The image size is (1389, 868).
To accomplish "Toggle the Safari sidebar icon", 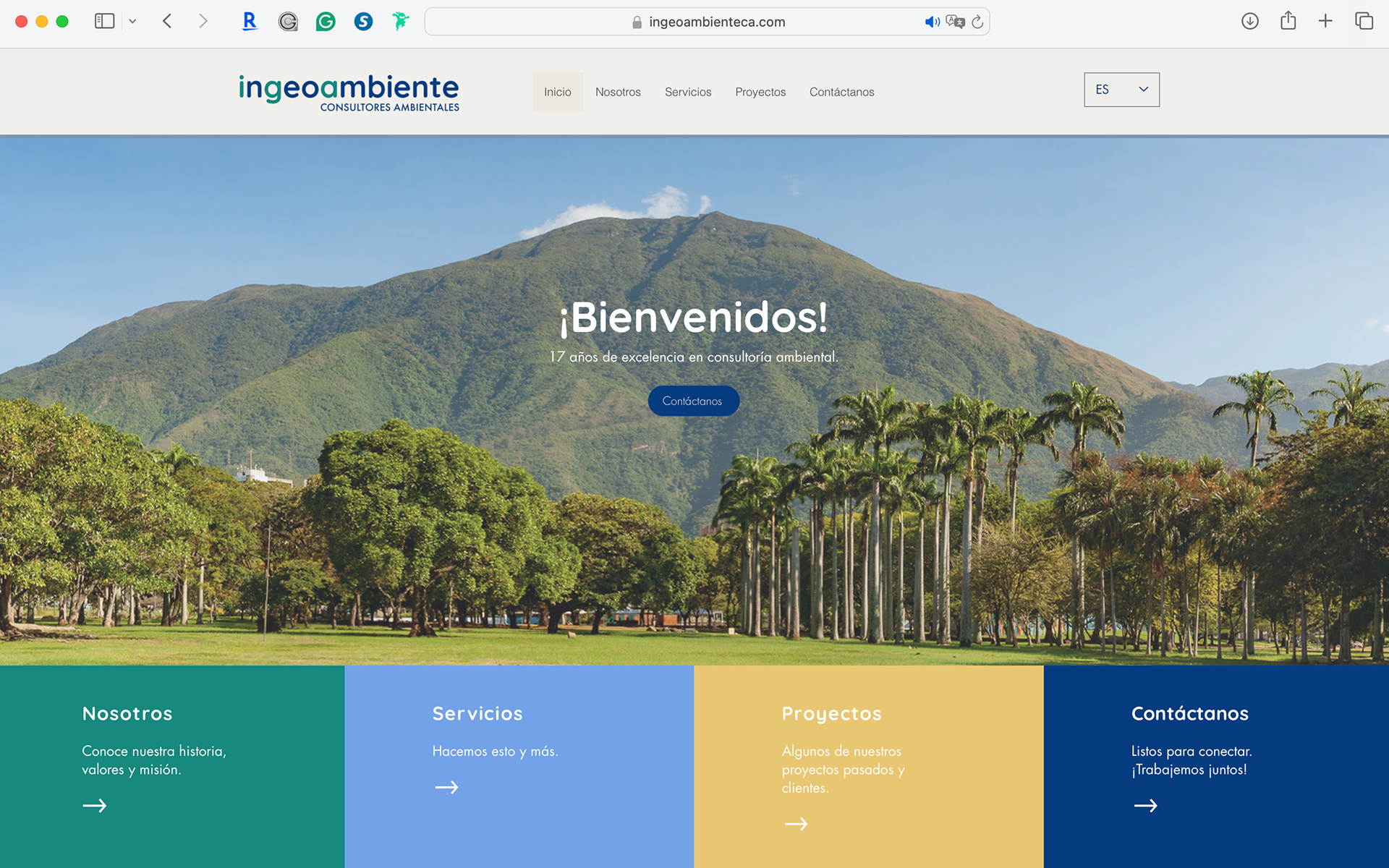I will [104, 22].
